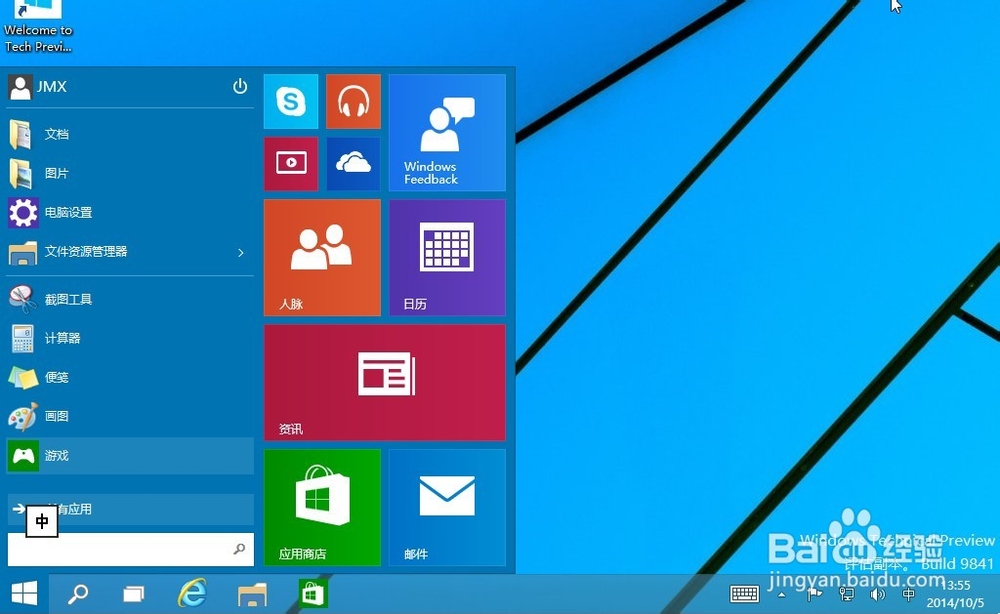The height and width of the screenshot is (614, 1000).
Task: Open Action Center flag icon
Action: coord(814,594)
